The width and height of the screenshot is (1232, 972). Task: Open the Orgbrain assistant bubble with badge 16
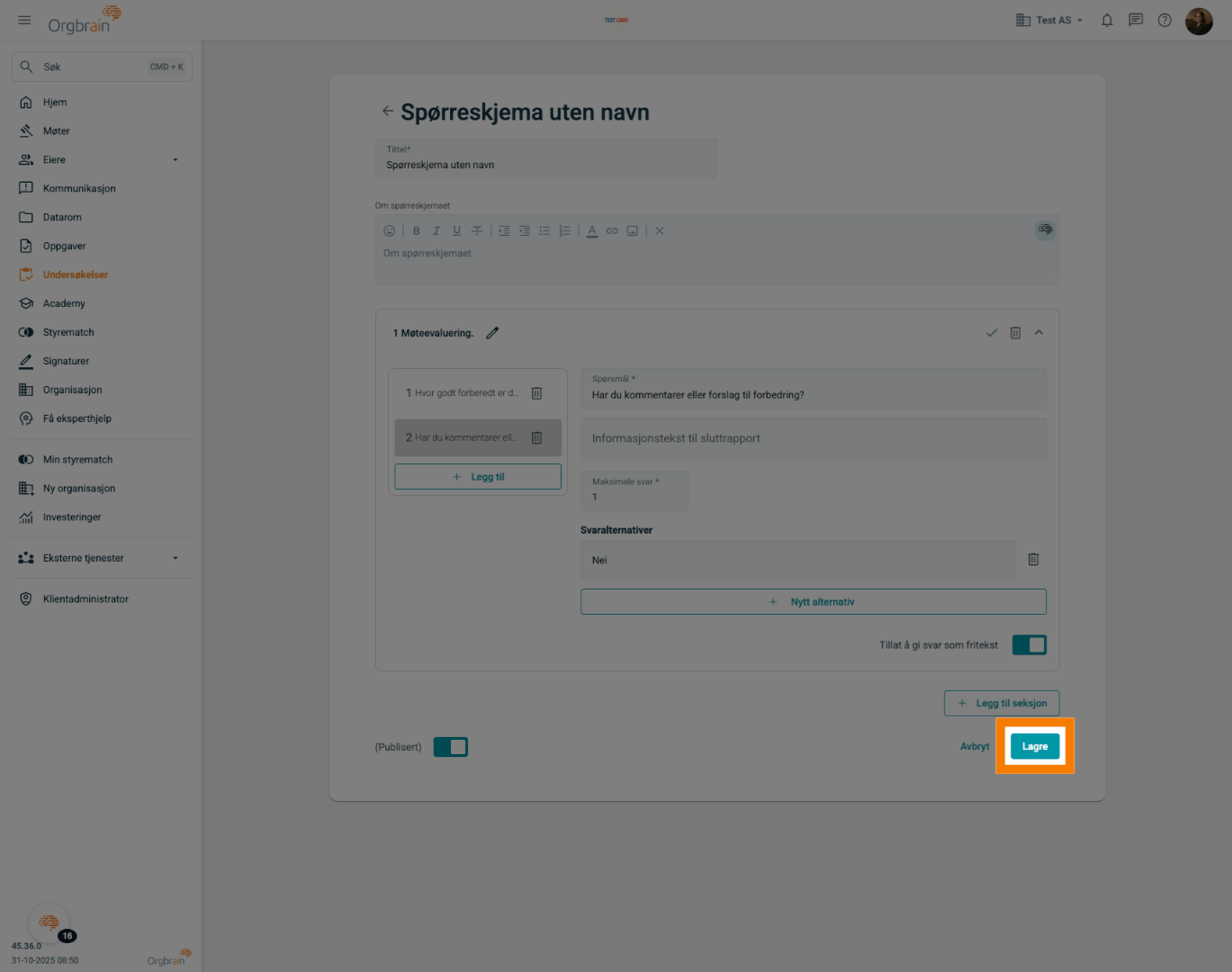[49, 922]
